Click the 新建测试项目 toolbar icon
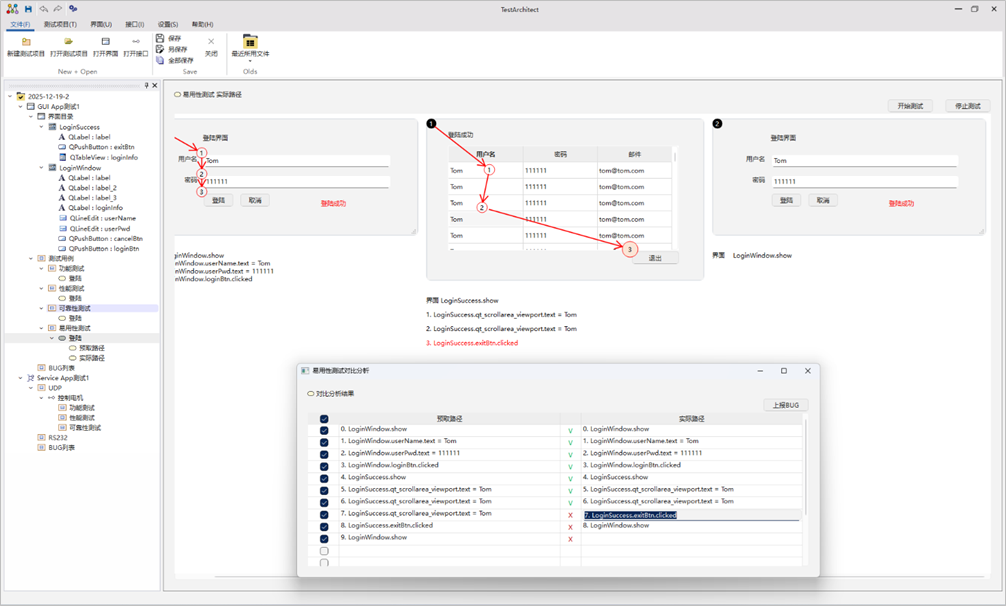1006x606 pixels. click(x=26, y=42)
